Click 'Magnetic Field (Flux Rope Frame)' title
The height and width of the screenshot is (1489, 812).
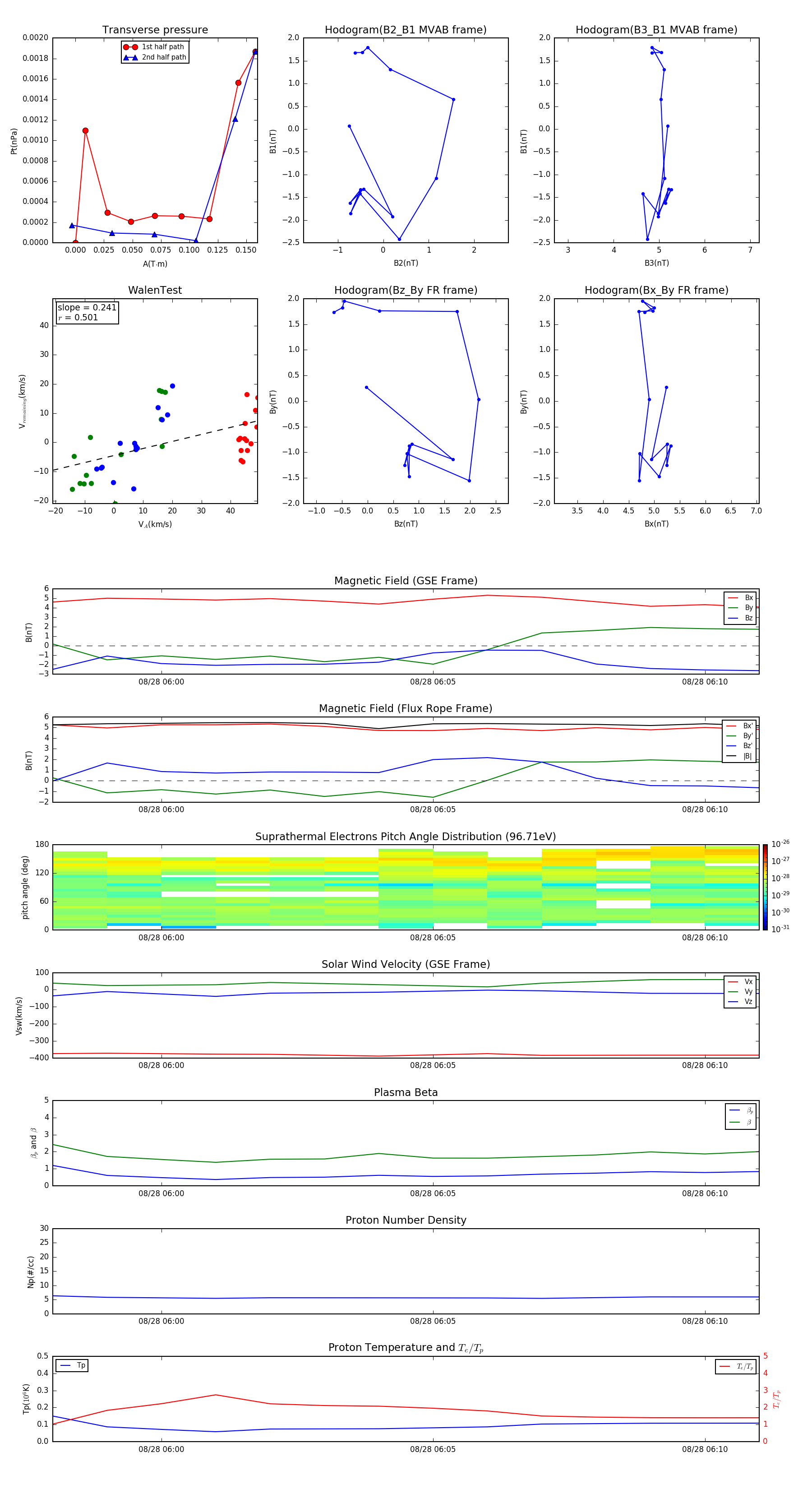coord(406,709)
